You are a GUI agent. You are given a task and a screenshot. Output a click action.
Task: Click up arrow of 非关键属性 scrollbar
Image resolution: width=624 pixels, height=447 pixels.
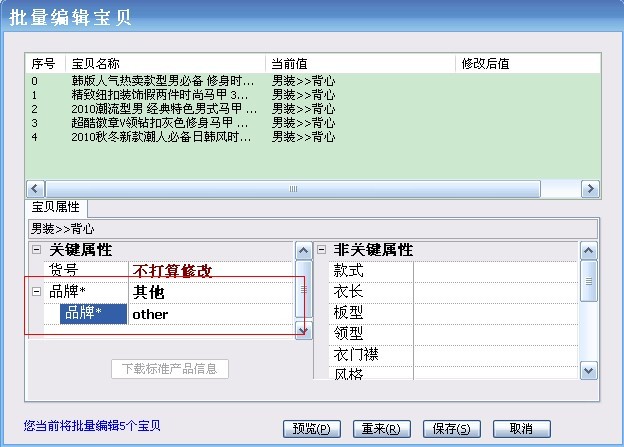point(589,250)
